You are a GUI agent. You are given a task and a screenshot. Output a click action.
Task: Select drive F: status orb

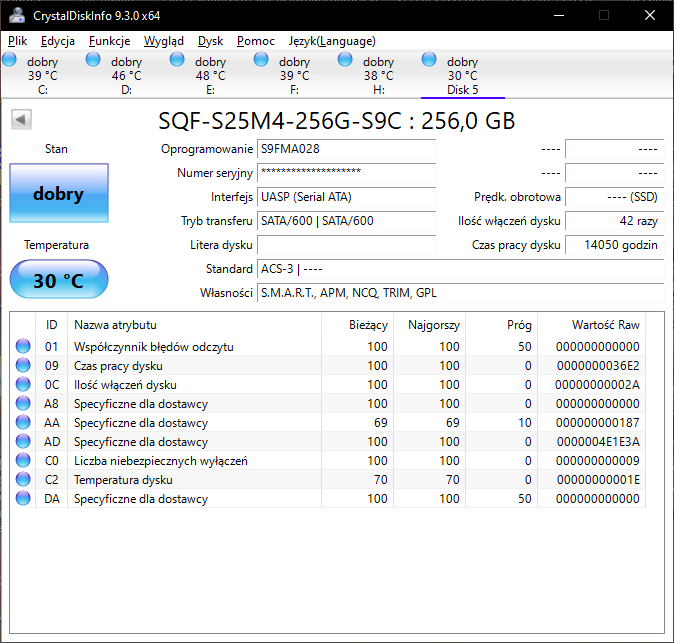(x=261, y=60)
